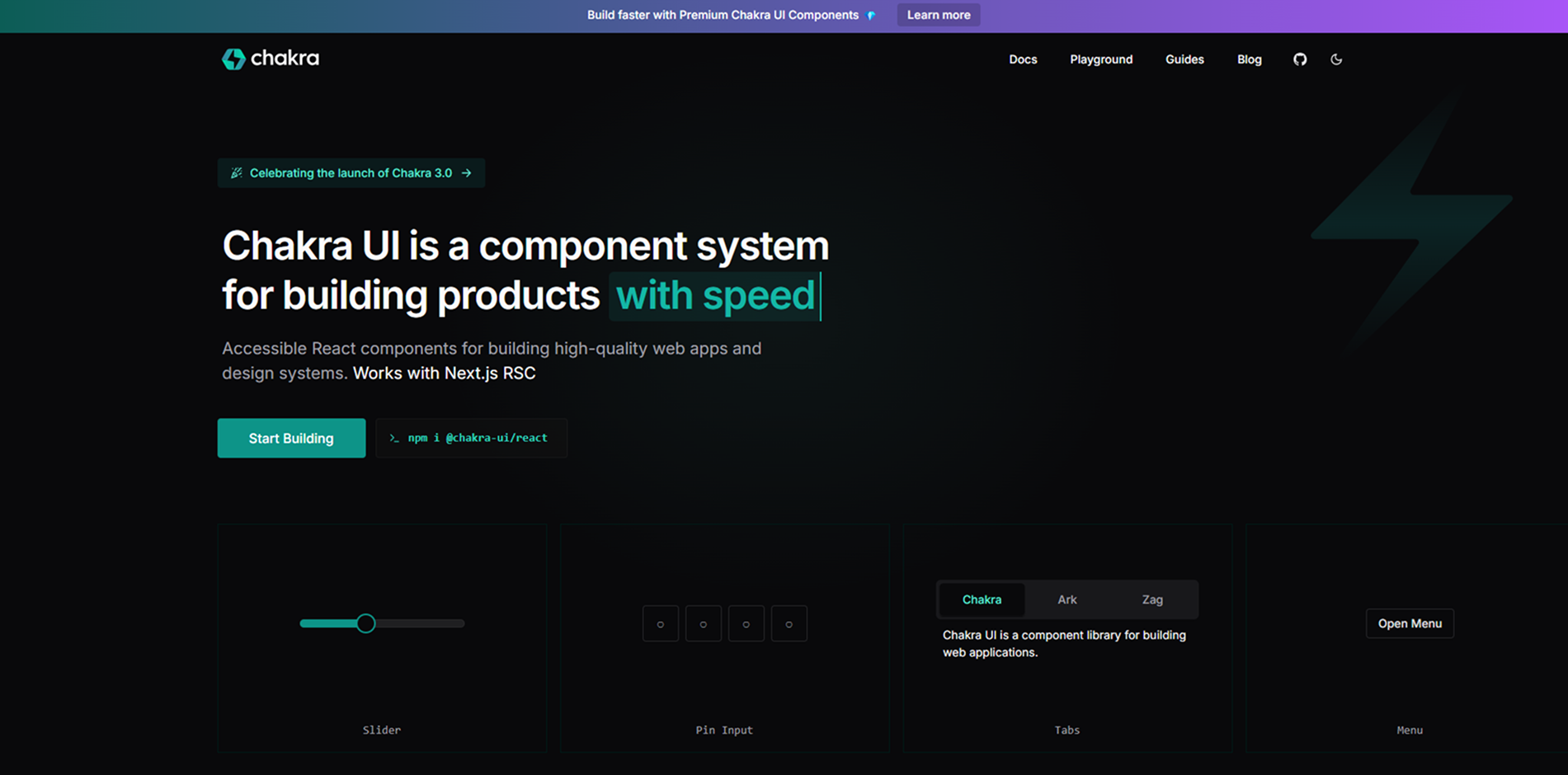Click the Chakra UI is a component library description
The image size is (1568, 775).
1064,644
